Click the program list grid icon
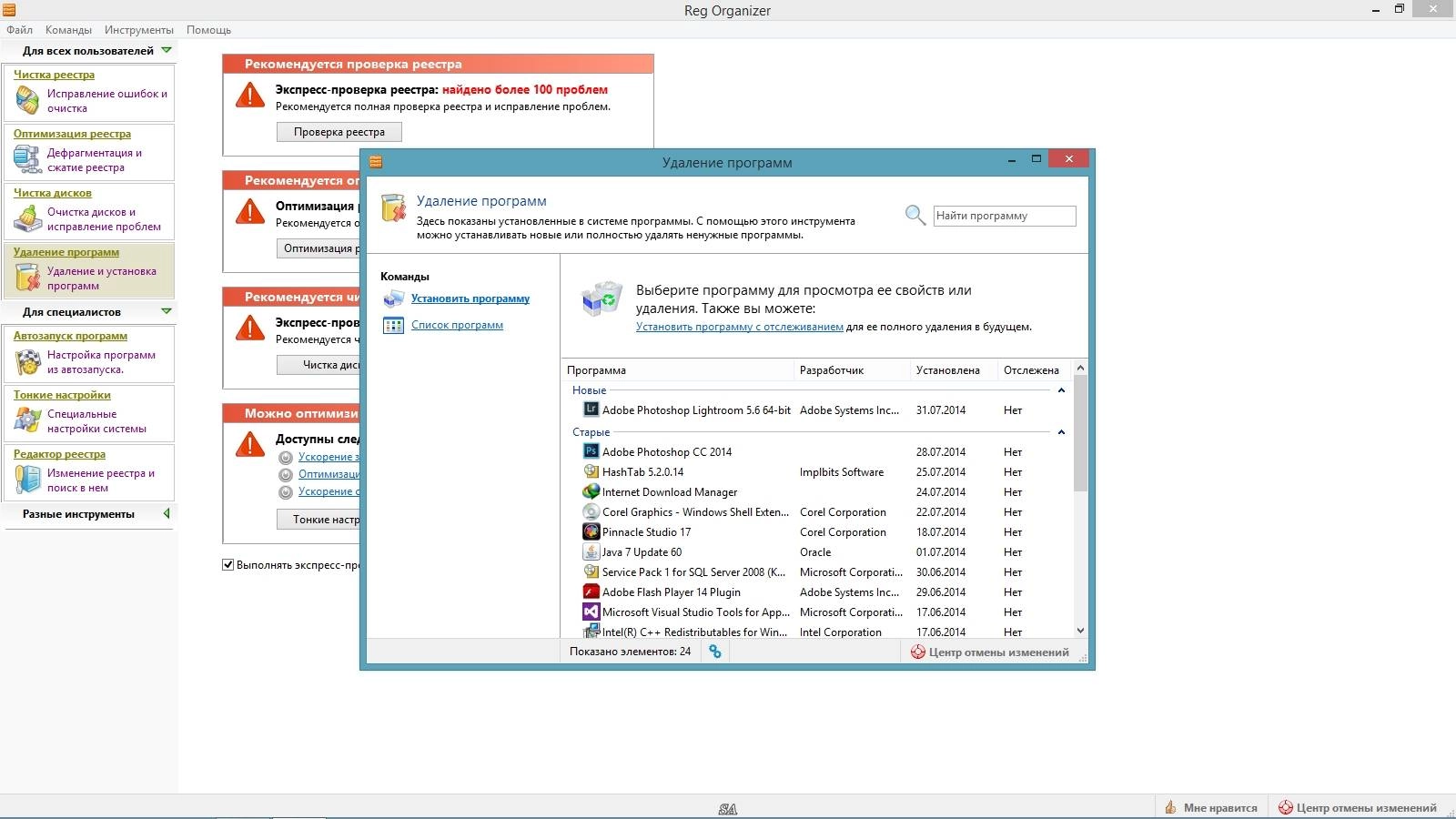This screenshot has width=1456, height=819. [393, 325]
